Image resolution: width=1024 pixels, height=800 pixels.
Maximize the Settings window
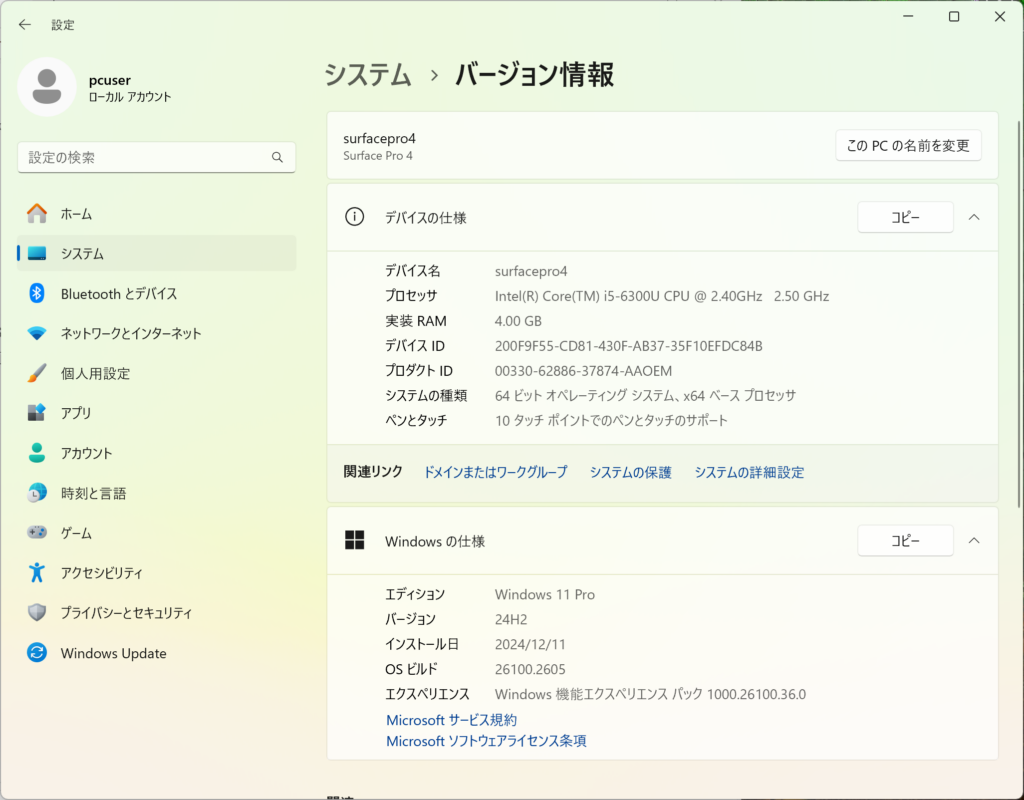click(x=954, y=17)
